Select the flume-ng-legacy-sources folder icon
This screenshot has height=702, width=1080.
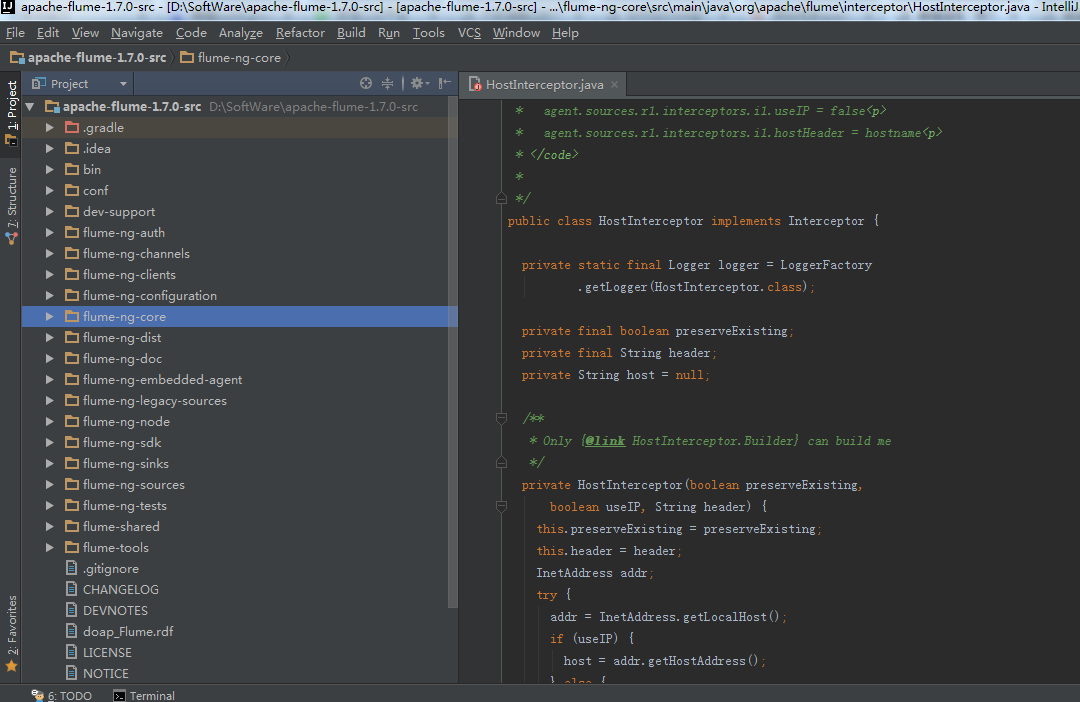click(x=72, y=400)
